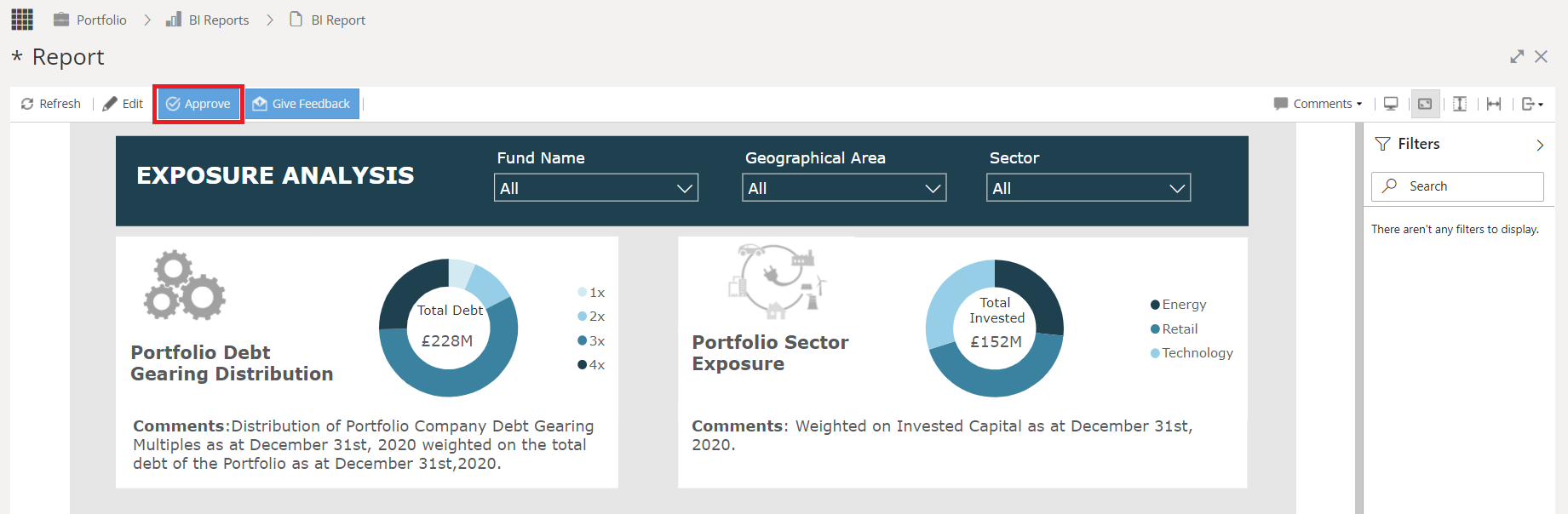Click the £152M Total Invested value
Image resolution: width=1568 pixels, height=514 pixels.
pos(996,341)
